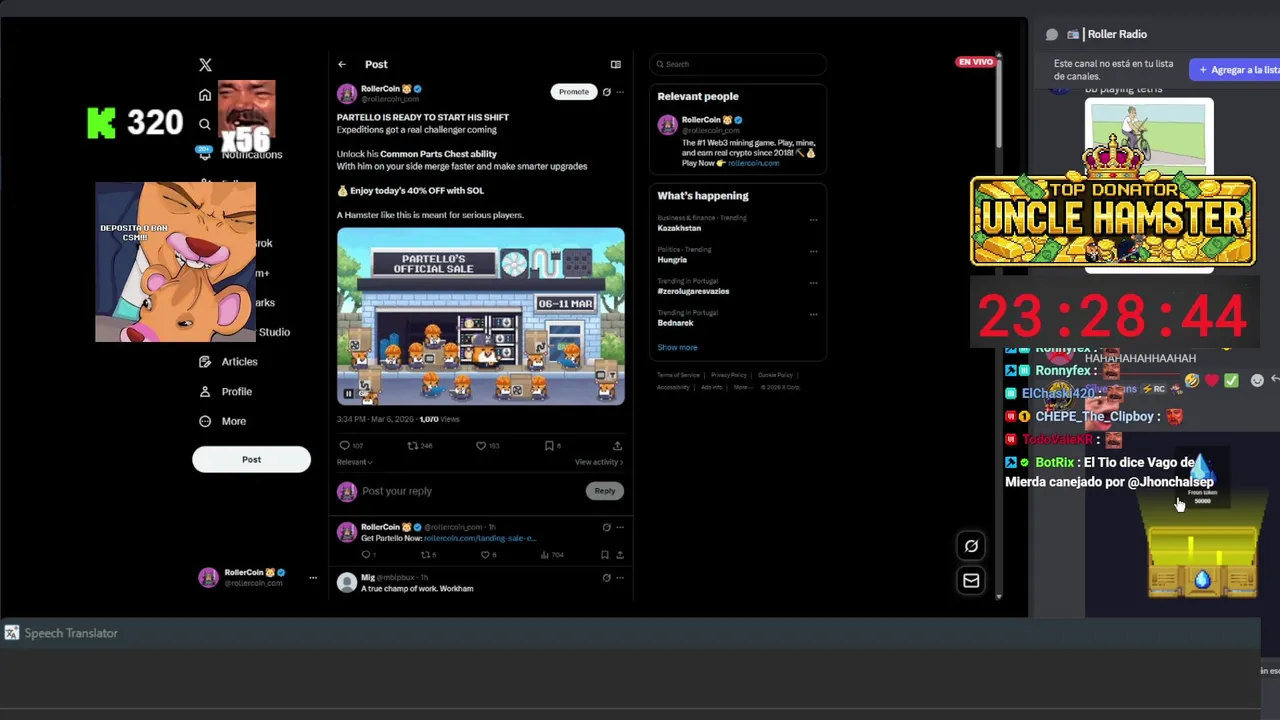Open the floating Grok button
Image resolution: width=1280 pixels, height=720 pixels.
[971, 545]
